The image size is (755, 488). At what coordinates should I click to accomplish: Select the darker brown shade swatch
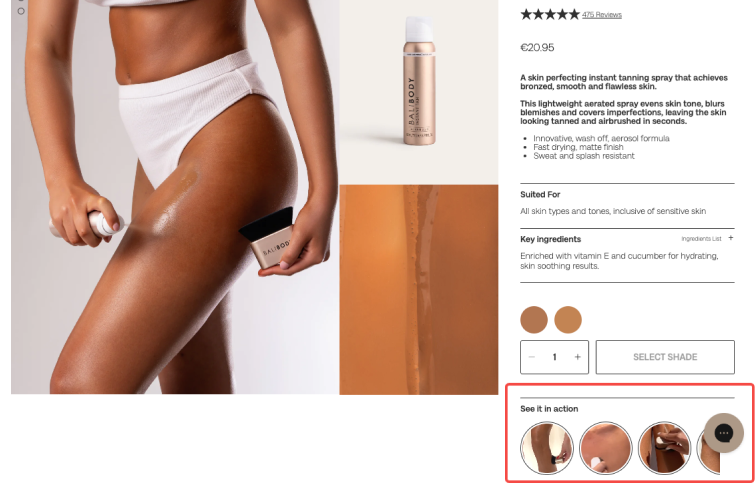point(534,319)
